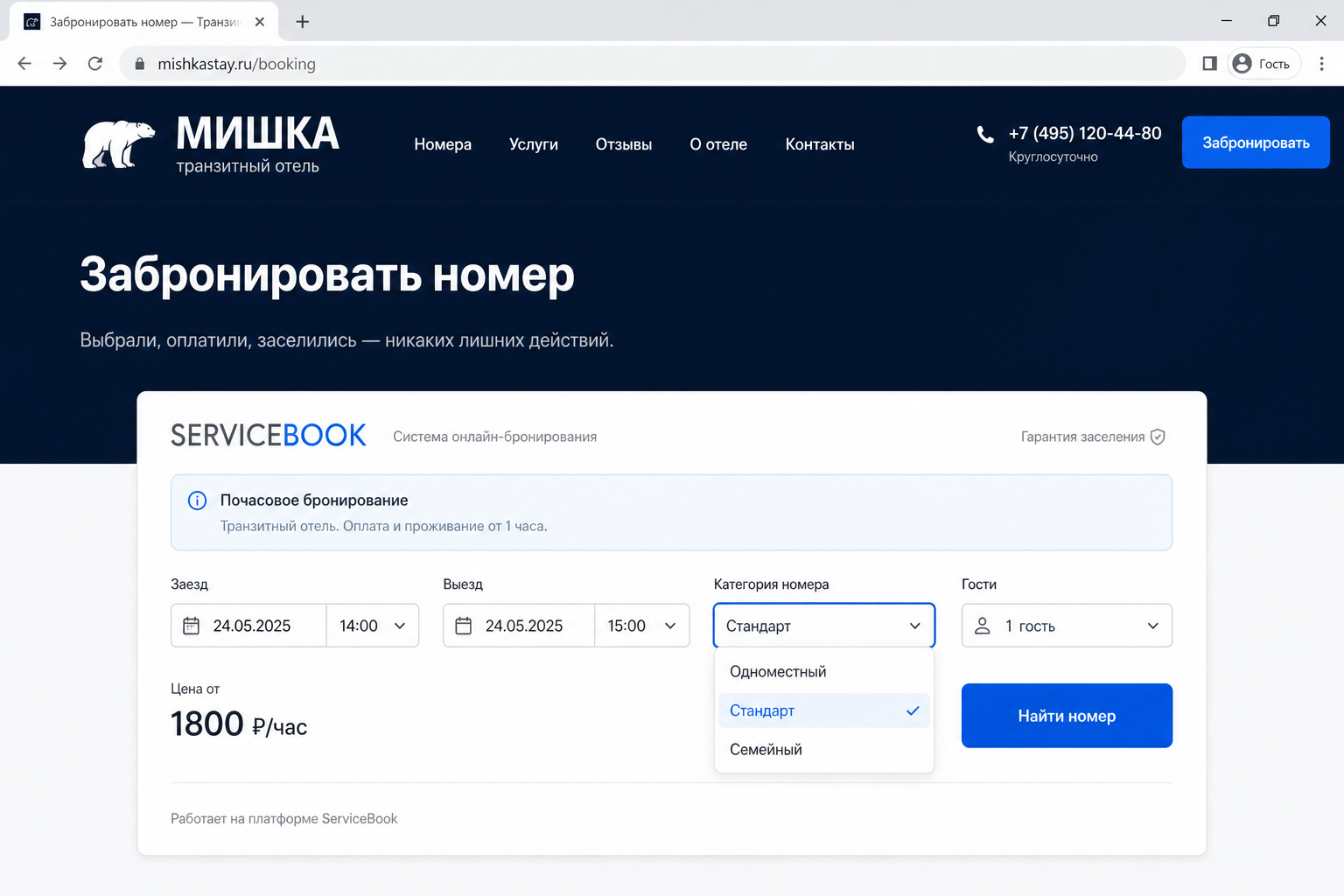Open a new browser tab with plus icon
The width and height of the screenshot is (1344, 896).
click(303, 22)
